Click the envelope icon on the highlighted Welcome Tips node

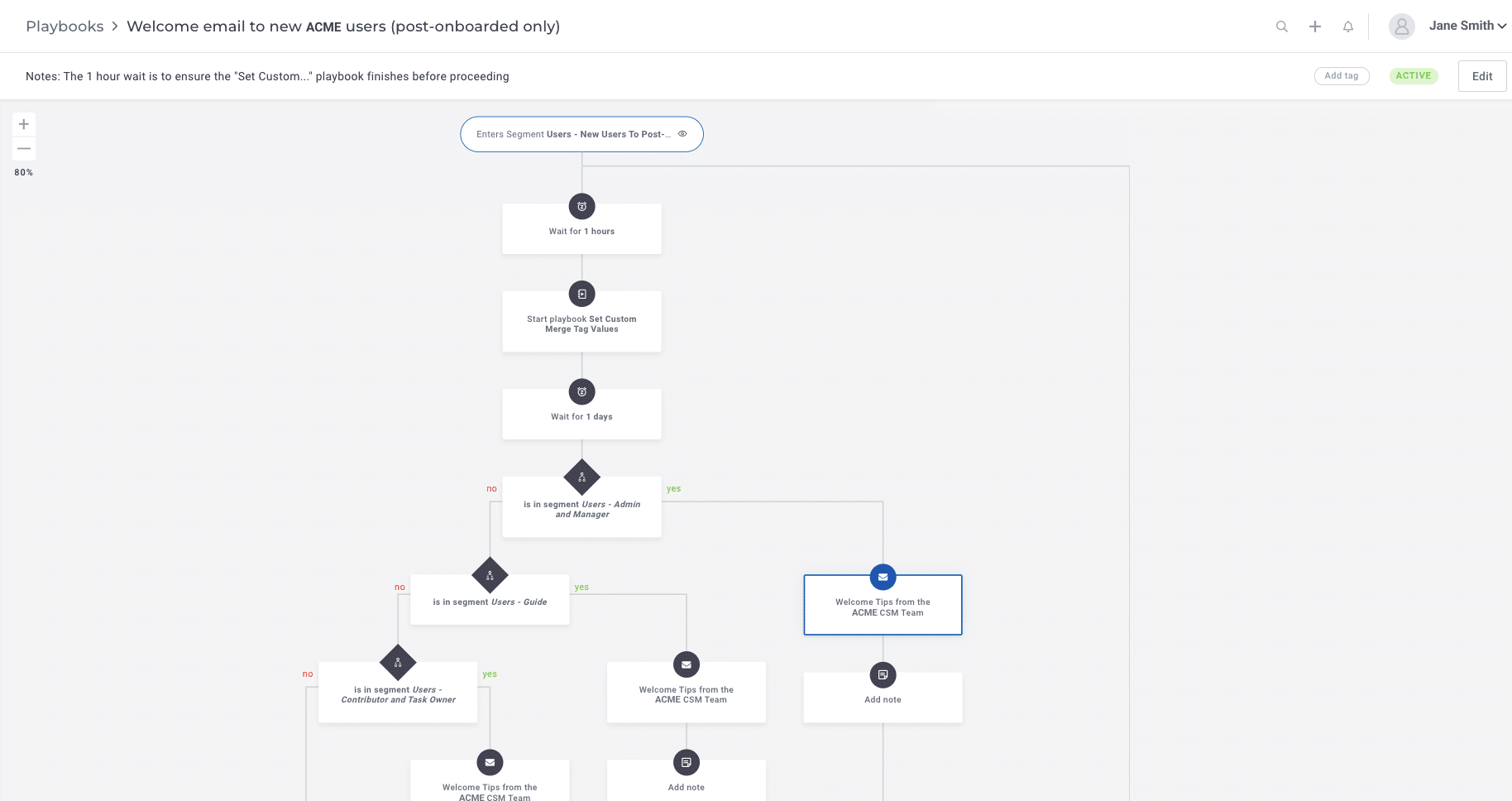(883, 577)
